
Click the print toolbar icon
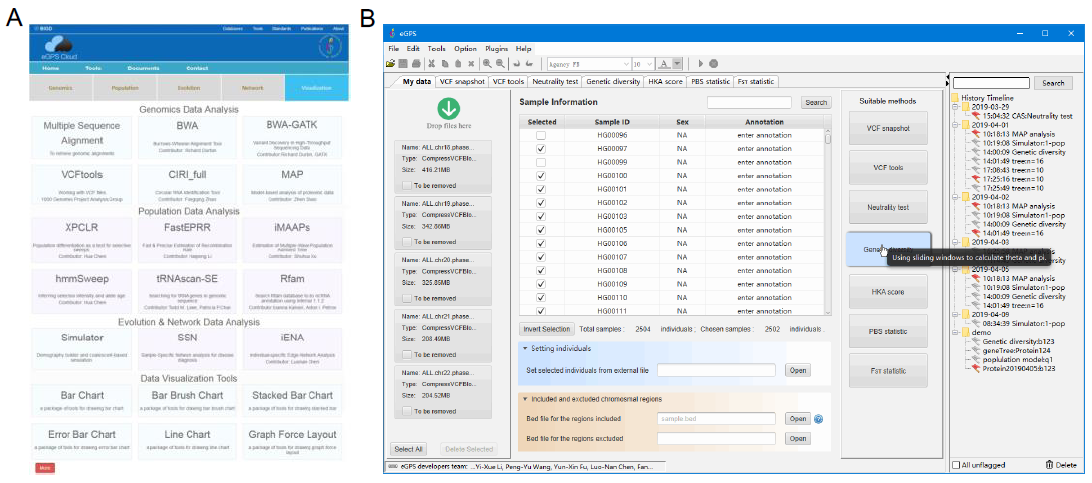(416, 63)
